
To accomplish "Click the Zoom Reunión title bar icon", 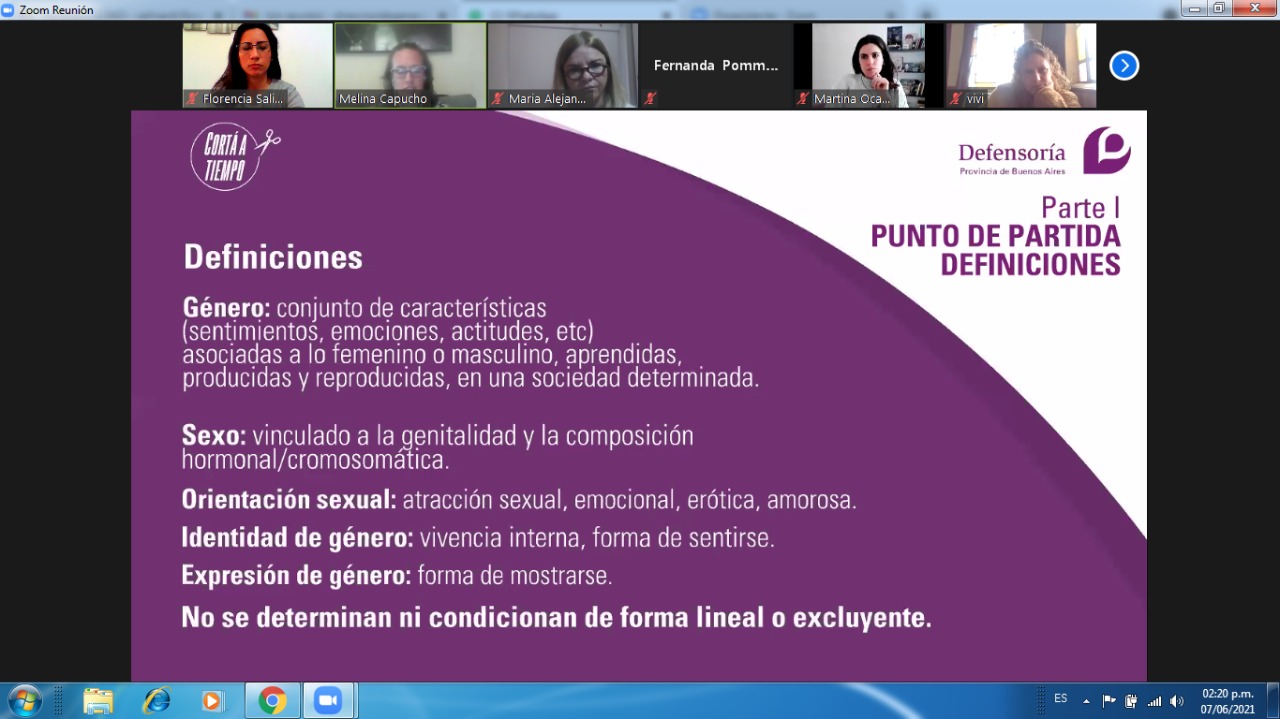I will click(x=8, y=9).
